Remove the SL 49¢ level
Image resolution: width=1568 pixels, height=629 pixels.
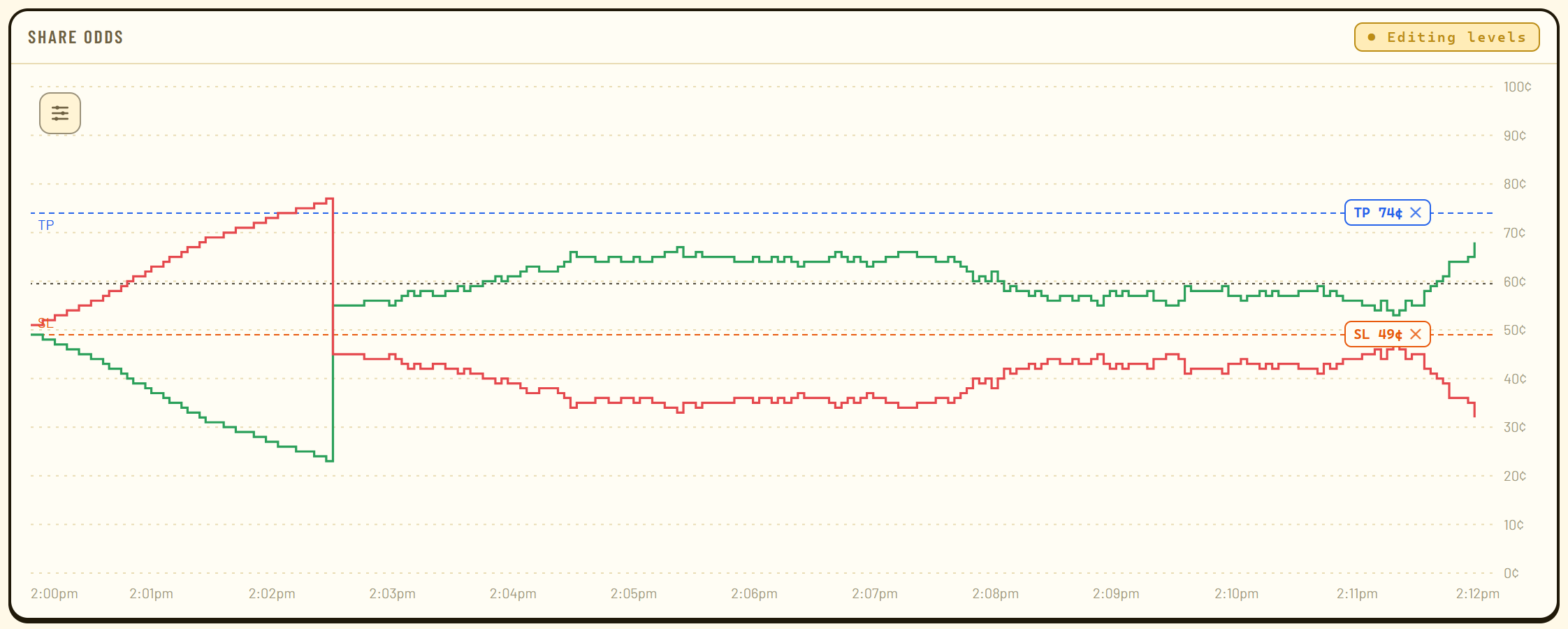[1416, 334]
